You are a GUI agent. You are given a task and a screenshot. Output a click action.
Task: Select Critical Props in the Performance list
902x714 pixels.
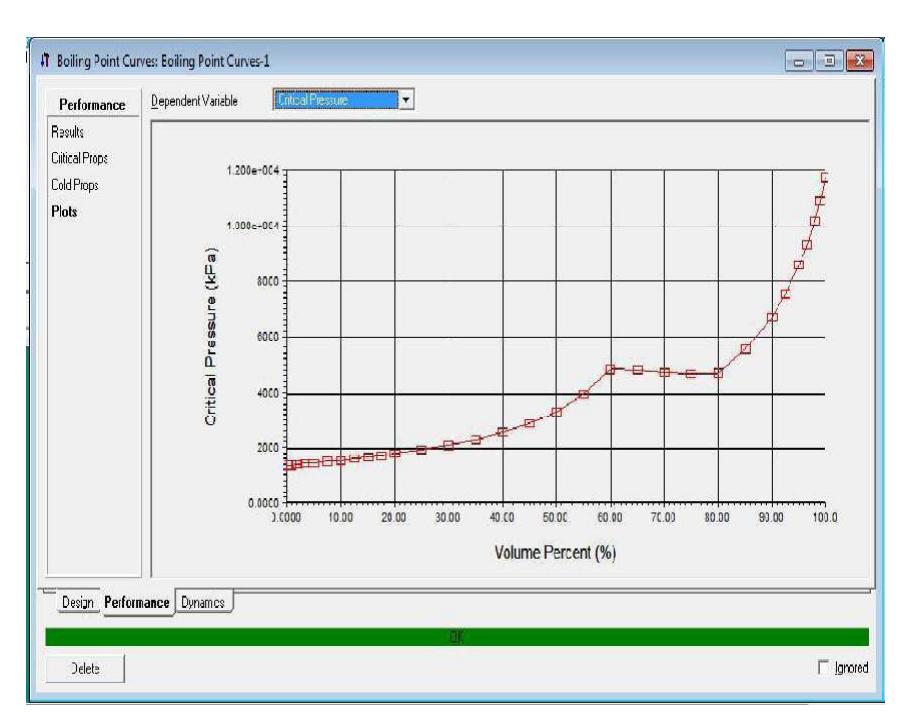(x=76, y=159)
